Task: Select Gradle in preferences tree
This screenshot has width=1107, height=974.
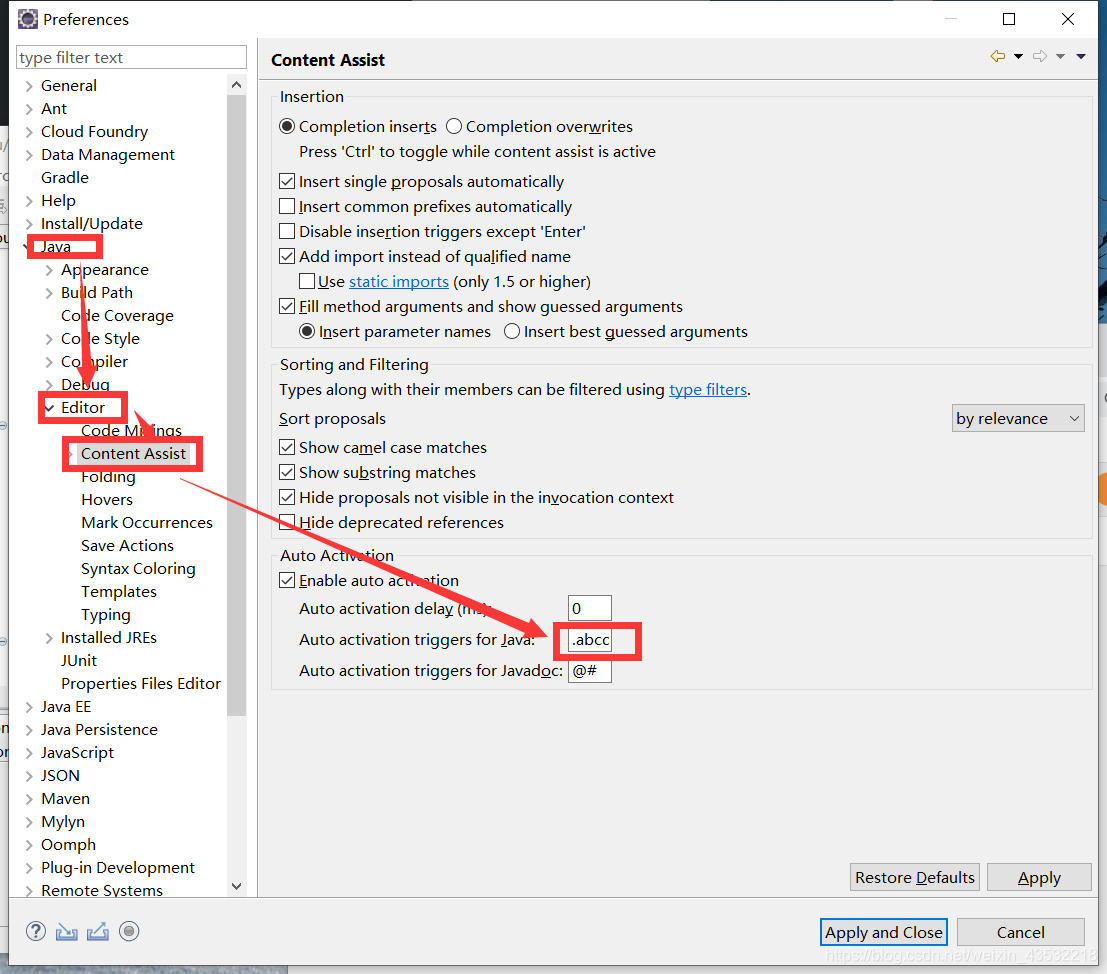Action: click(64, 177)
